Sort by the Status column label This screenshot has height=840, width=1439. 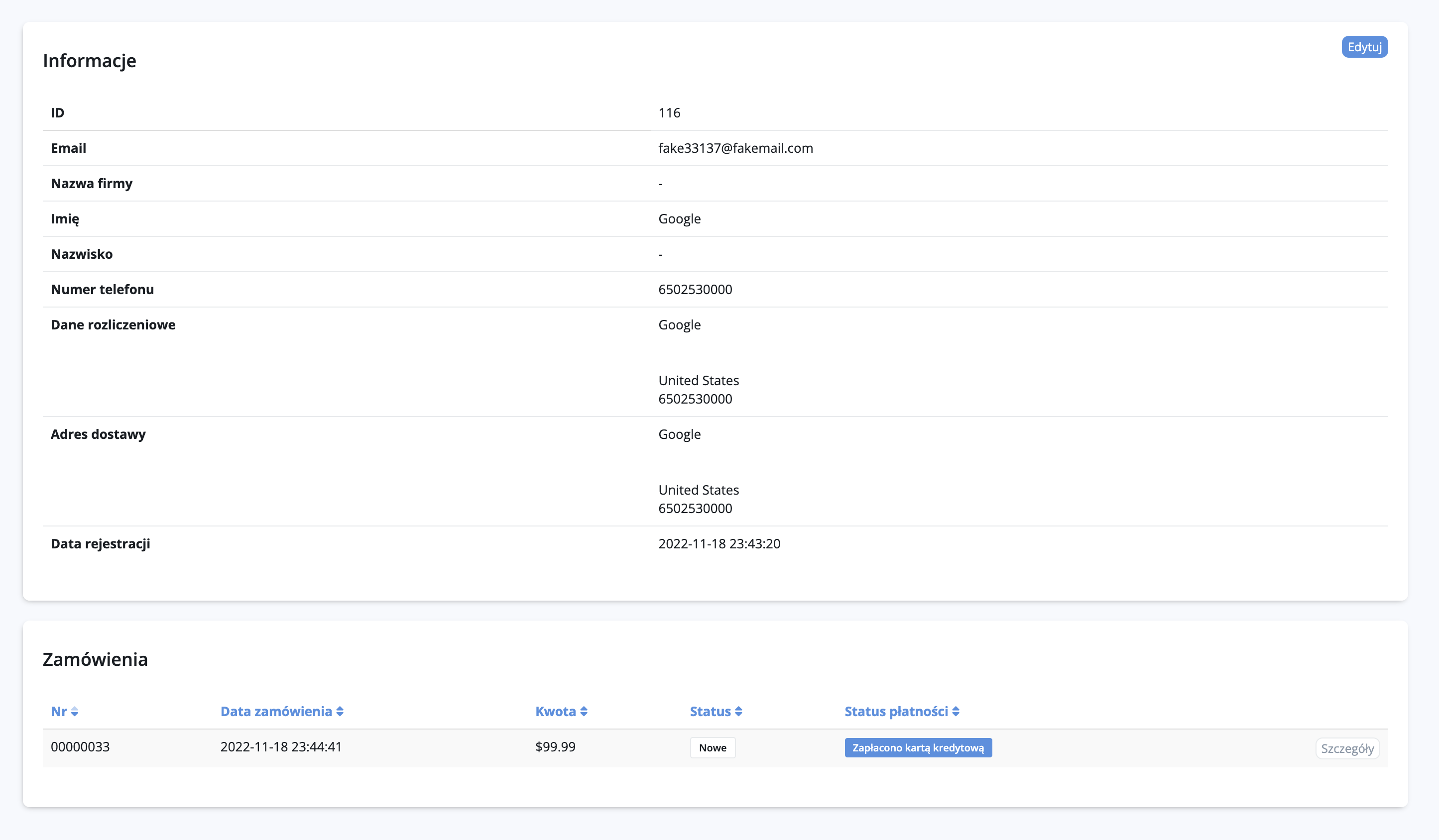(x=710, y=712)
